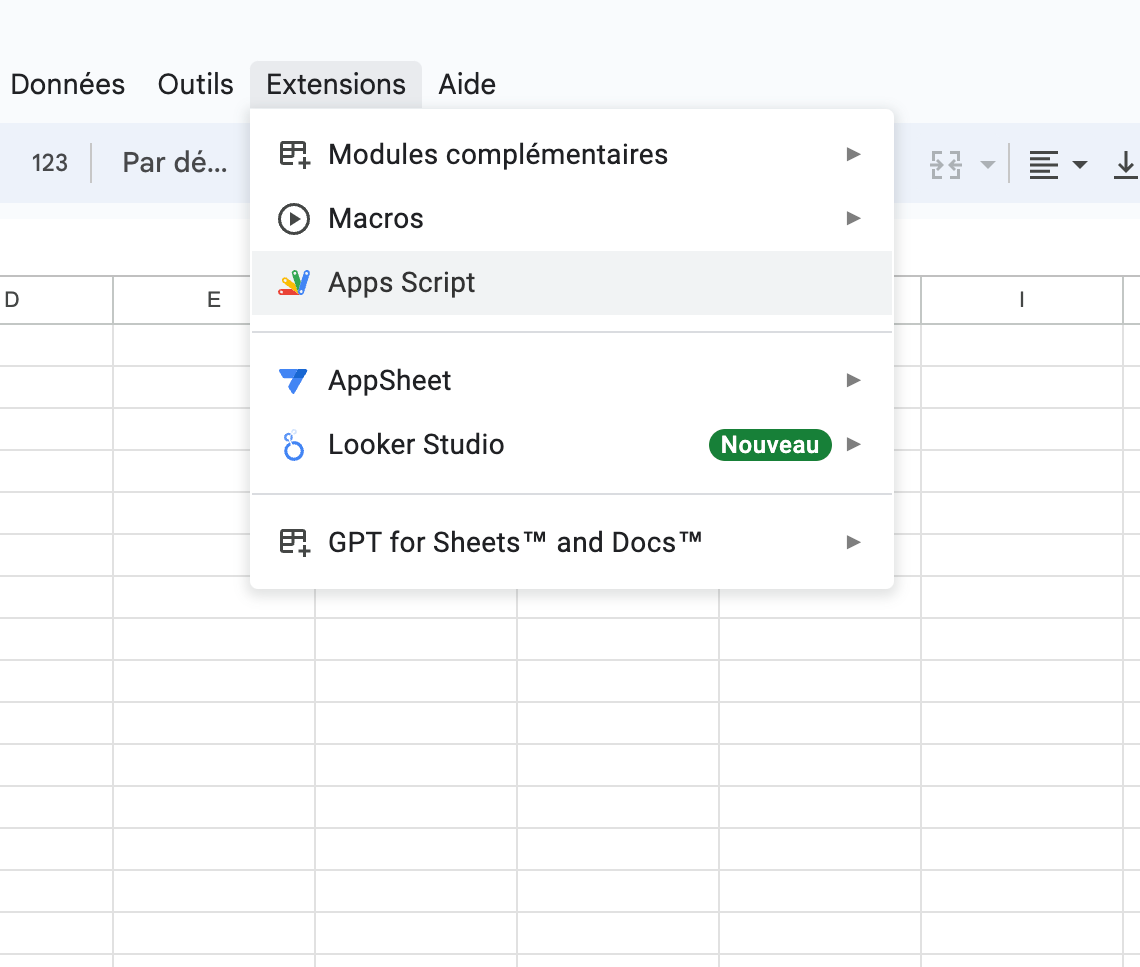Click the 123 number format button
Viewport: 1140px width, 967px height.
coord(49,163)
